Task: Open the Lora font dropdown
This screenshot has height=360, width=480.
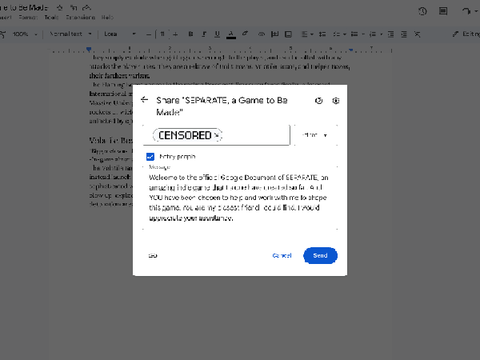Action: tap(120, 34)
